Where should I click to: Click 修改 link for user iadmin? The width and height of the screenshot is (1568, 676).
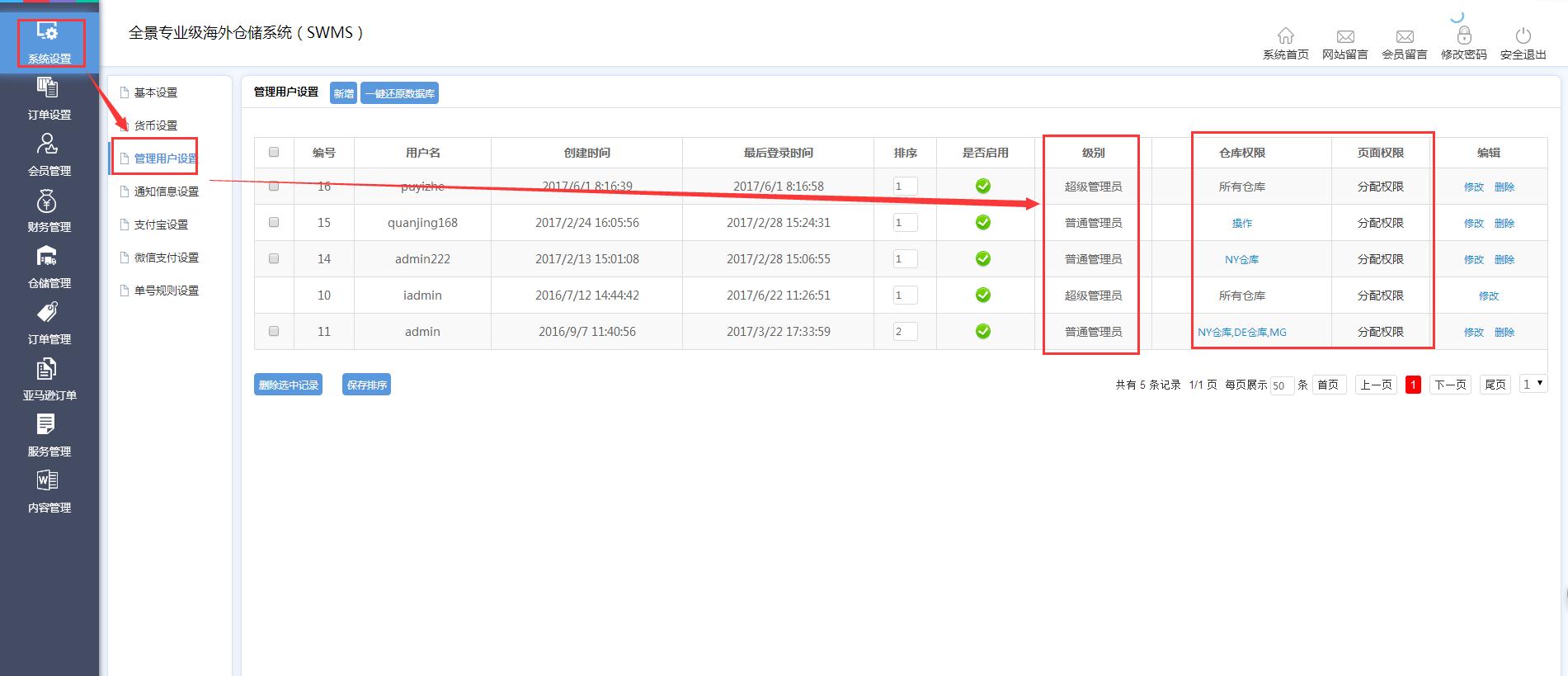(1488, 295)
